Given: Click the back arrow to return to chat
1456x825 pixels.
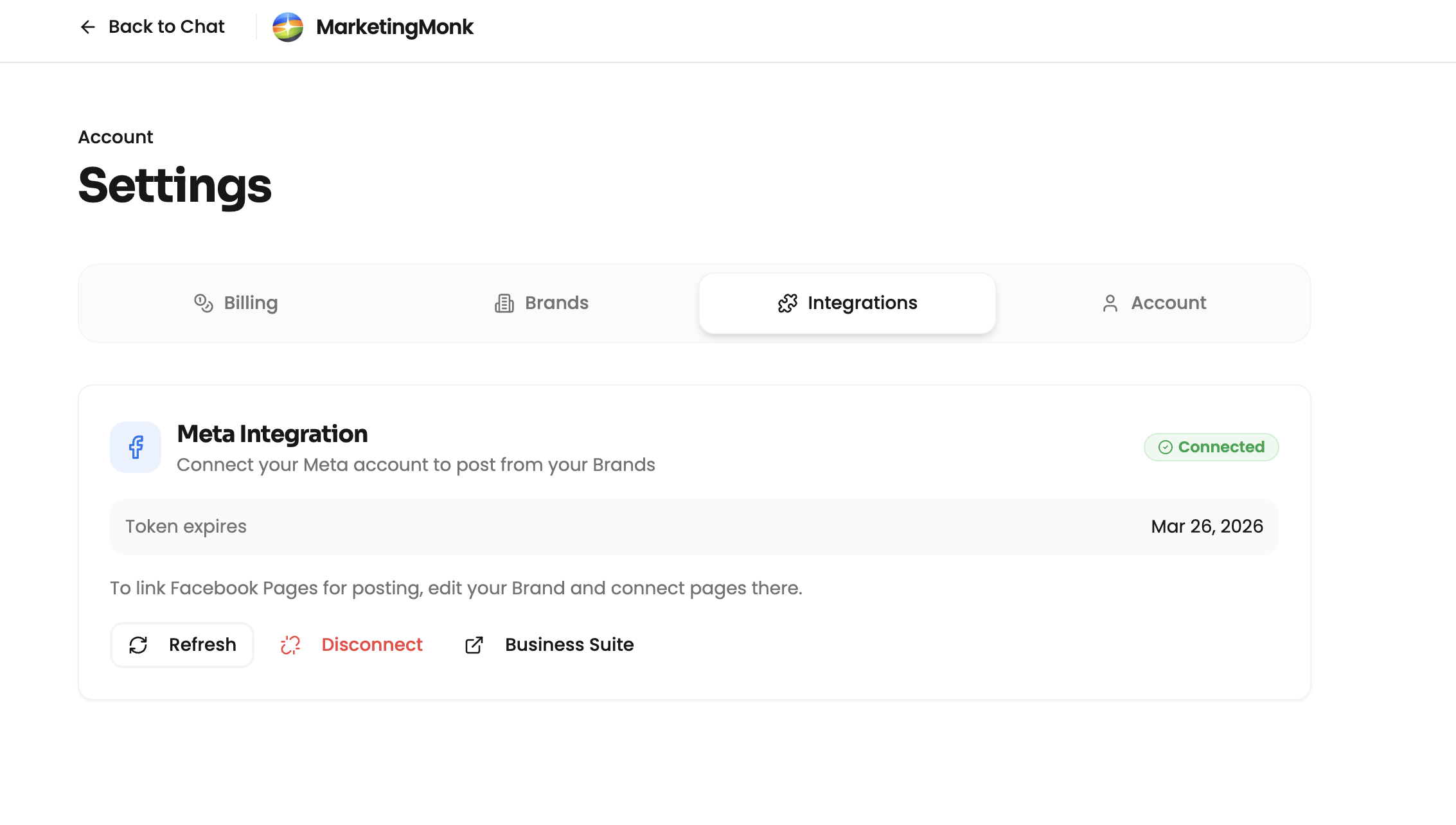Looking at the screenshot, I should [87, 26].
